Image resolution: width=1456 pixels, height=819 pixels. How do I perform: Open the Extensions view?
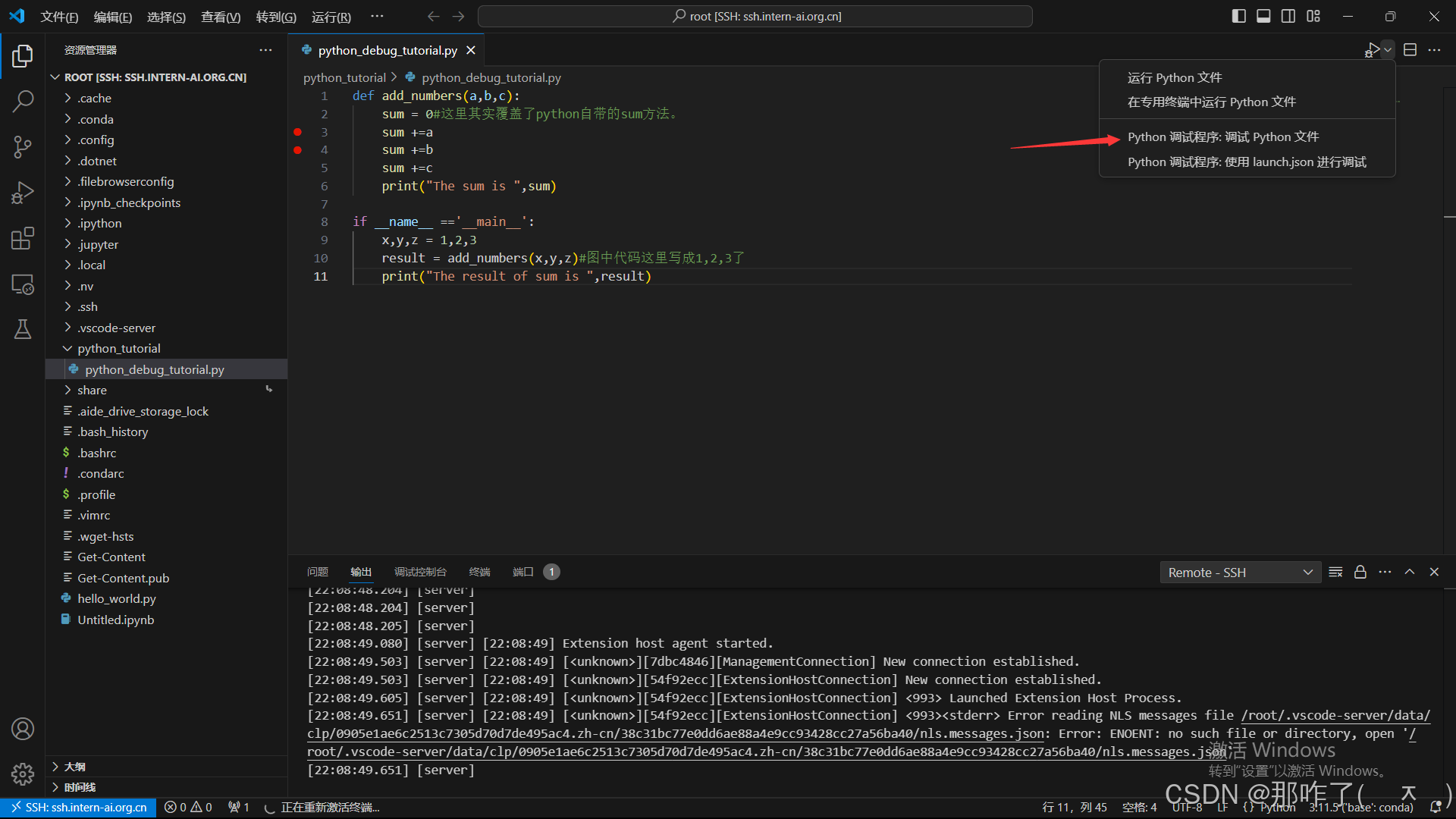tap(23, 238)
